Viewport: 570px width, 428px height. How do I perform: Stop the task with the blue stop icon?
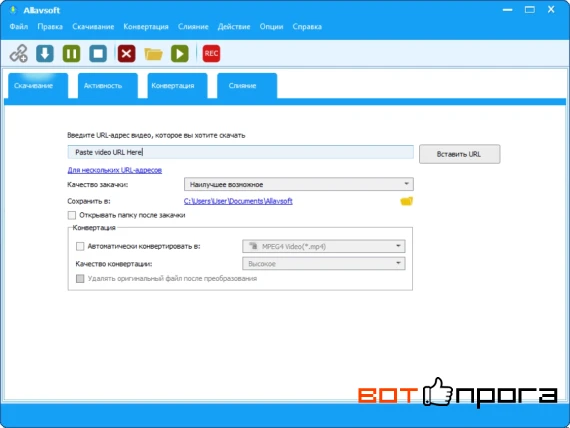tap(98, 54)
